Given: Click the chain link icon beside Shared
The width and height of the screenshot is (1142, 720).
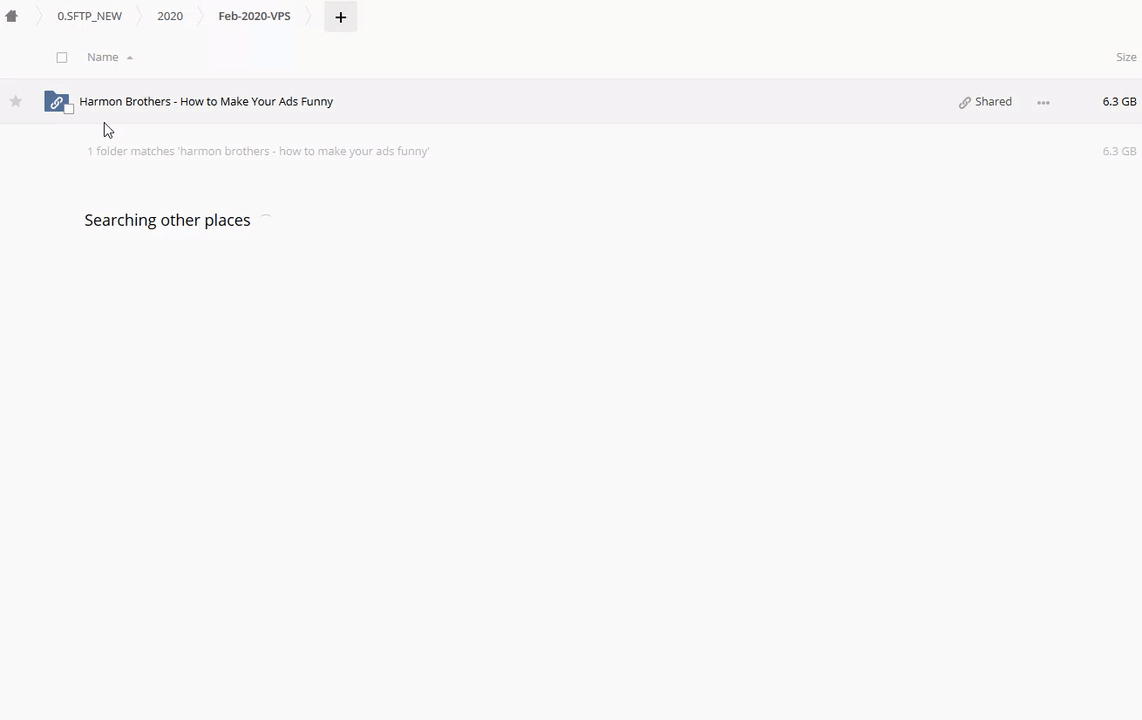Looking at the screenshot, I should tap(964, 103).
